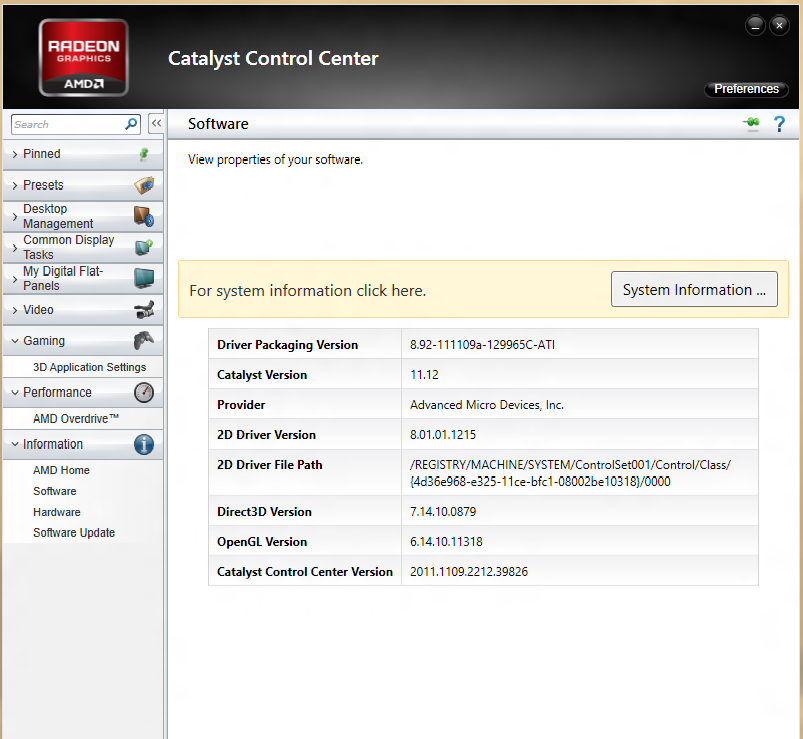This screenshot has width=803, height=739.
Task: Click the Video section label
Action: [38, 310]
